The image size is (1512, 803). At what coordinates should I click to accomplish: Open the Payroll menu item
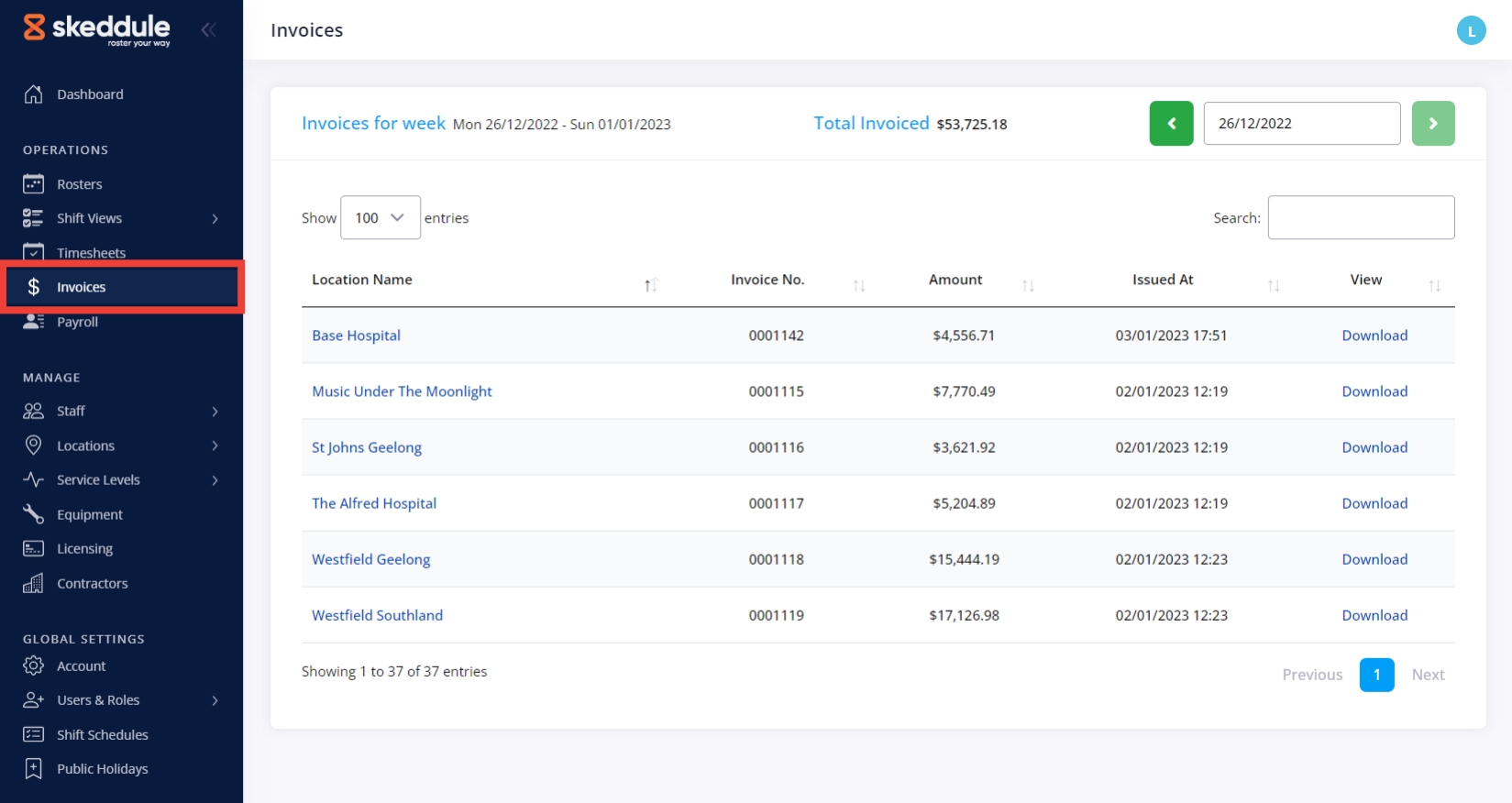[x=77, y=322]
